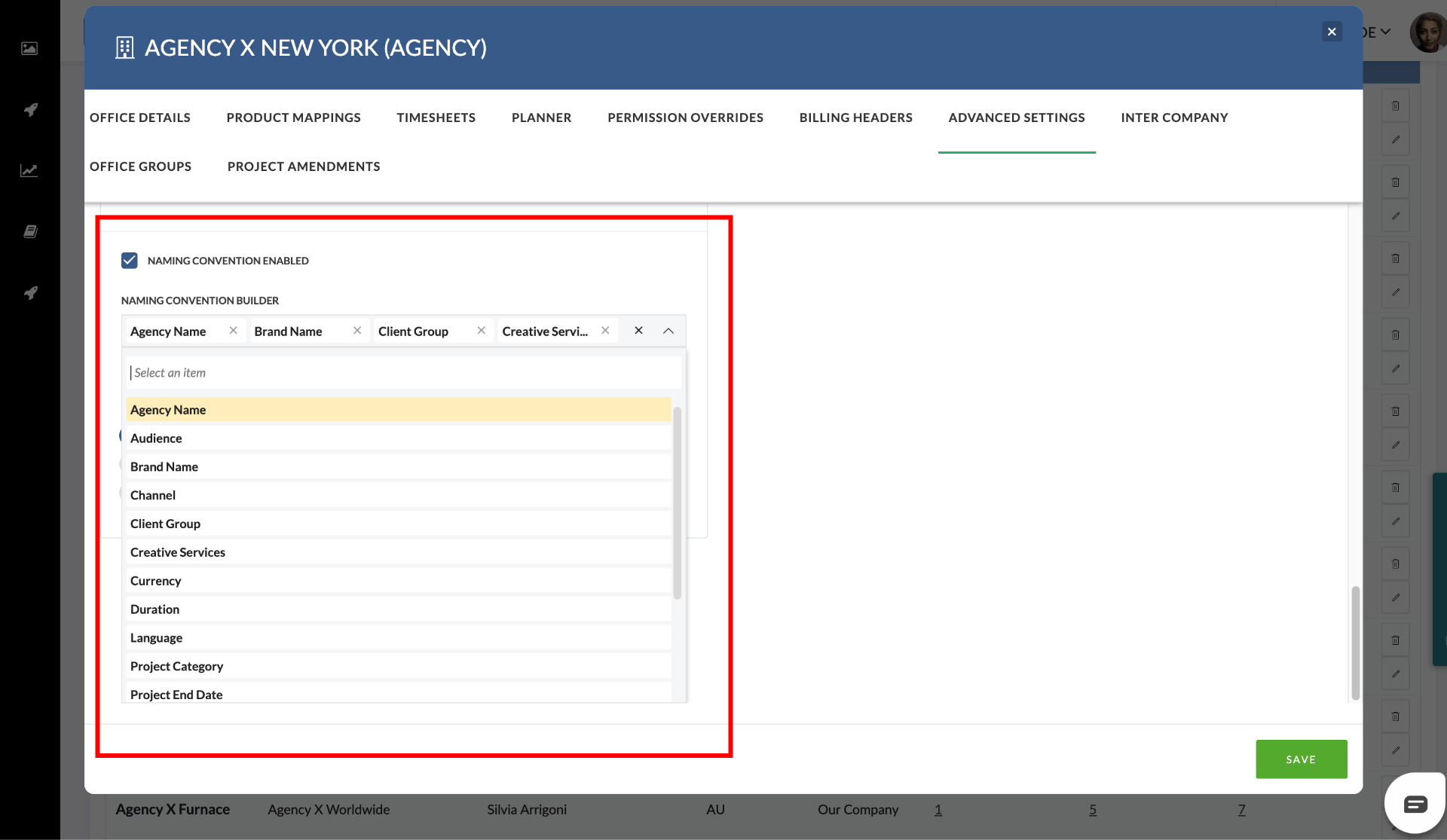This screenshot has height=840, width=1447.
Task: Pick Client Group from dropdown list
Action: tap(399, 524)
